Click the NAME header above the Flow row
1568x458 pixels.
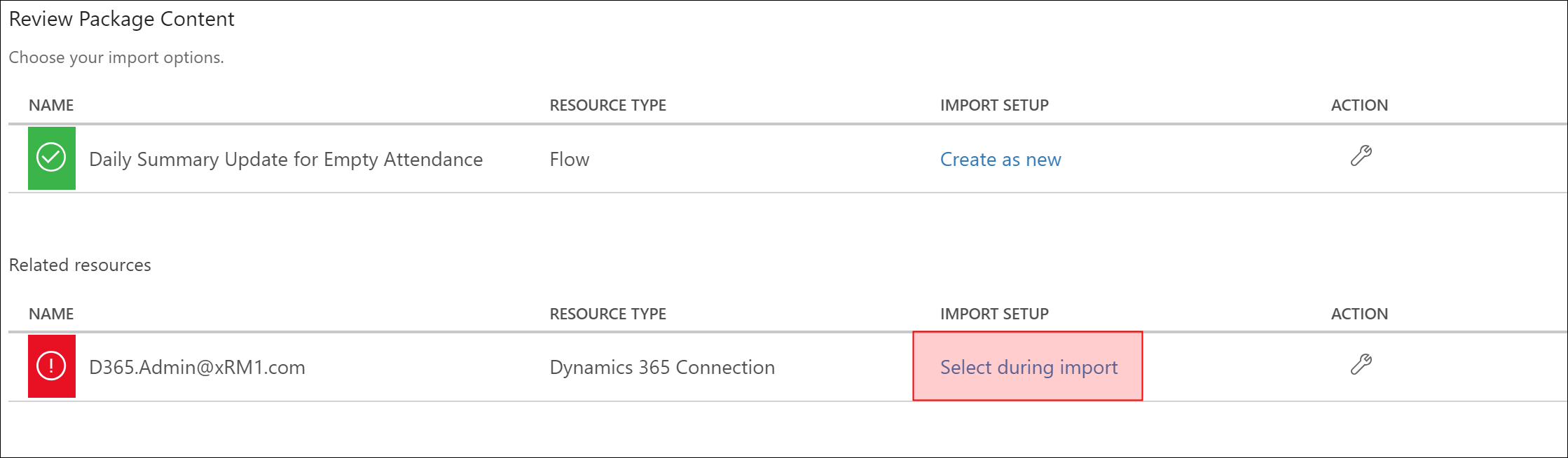tap(51, 105)
